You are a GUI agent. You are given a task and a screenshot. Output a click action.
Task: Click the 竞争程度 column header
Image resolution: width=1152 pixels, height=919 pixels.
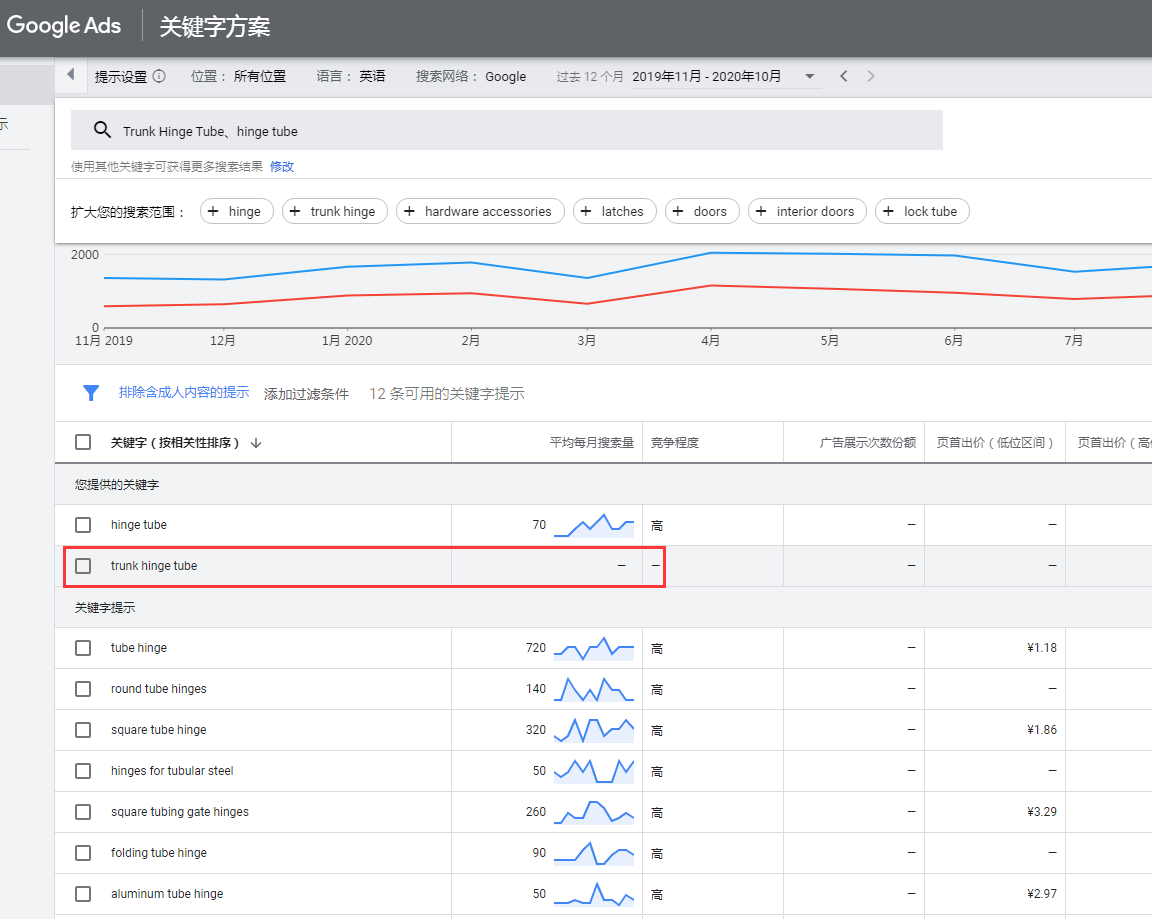pyautogui.click(x=675, y=443)
